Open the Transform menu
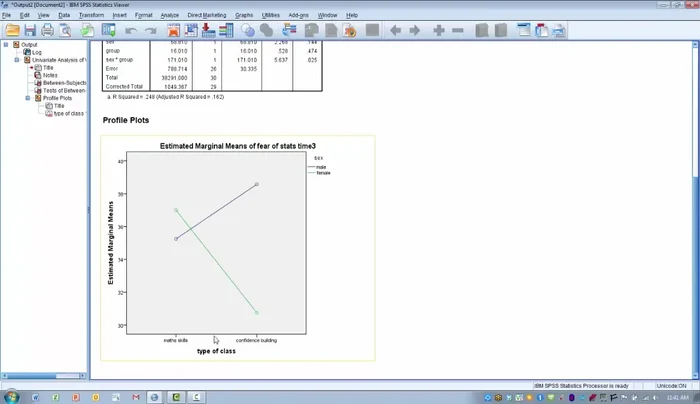700x404 pixels. (91, 15)
